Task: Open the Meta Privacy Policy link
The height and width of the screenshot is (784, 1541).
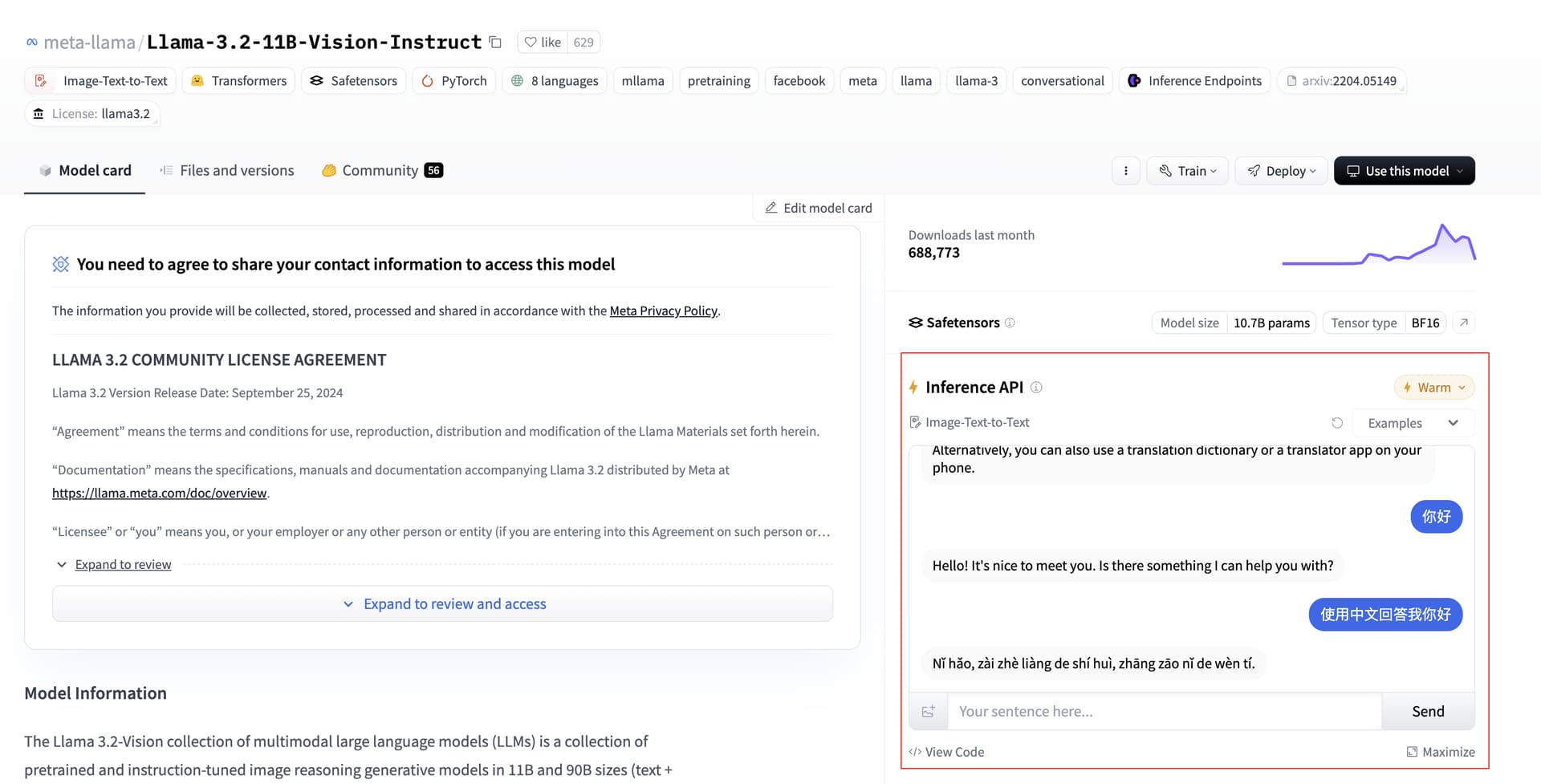Action: pyautogui.click(x=663, y=311)
